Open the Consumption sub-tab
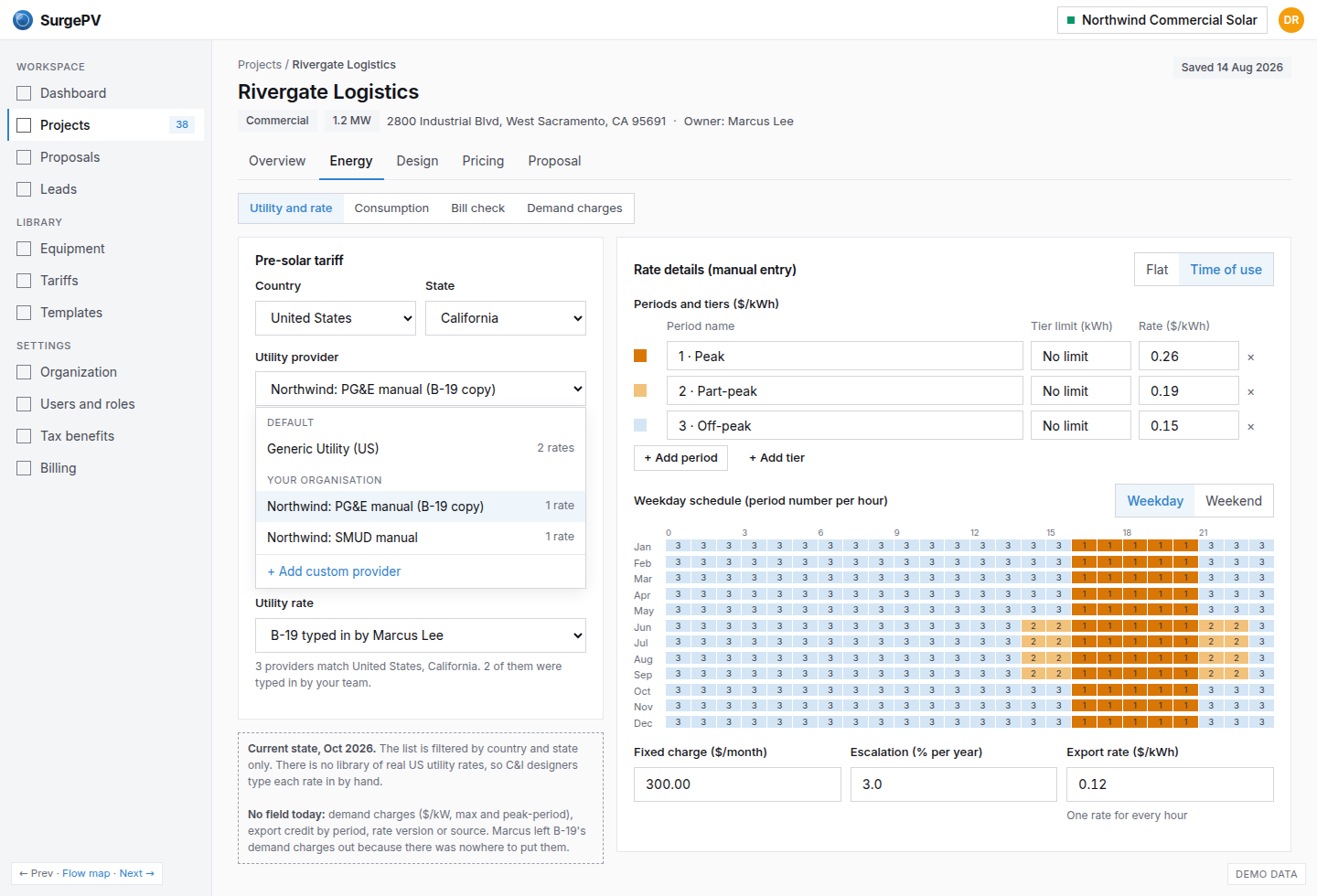1317x896 pixels. [x=391, y=208]
